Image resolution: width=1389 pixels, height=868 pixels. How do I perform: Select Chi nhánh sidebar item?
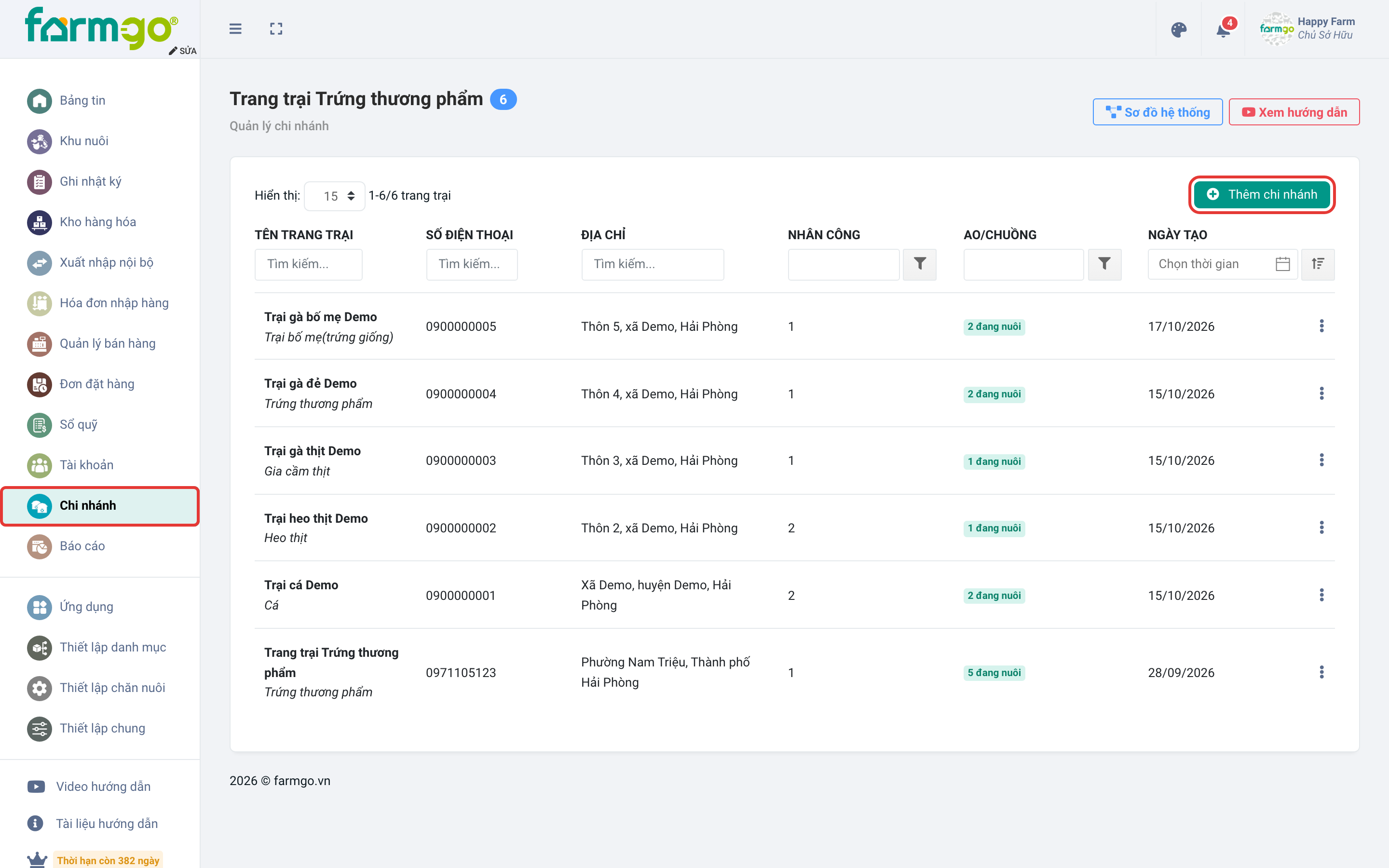click(100, 506)
